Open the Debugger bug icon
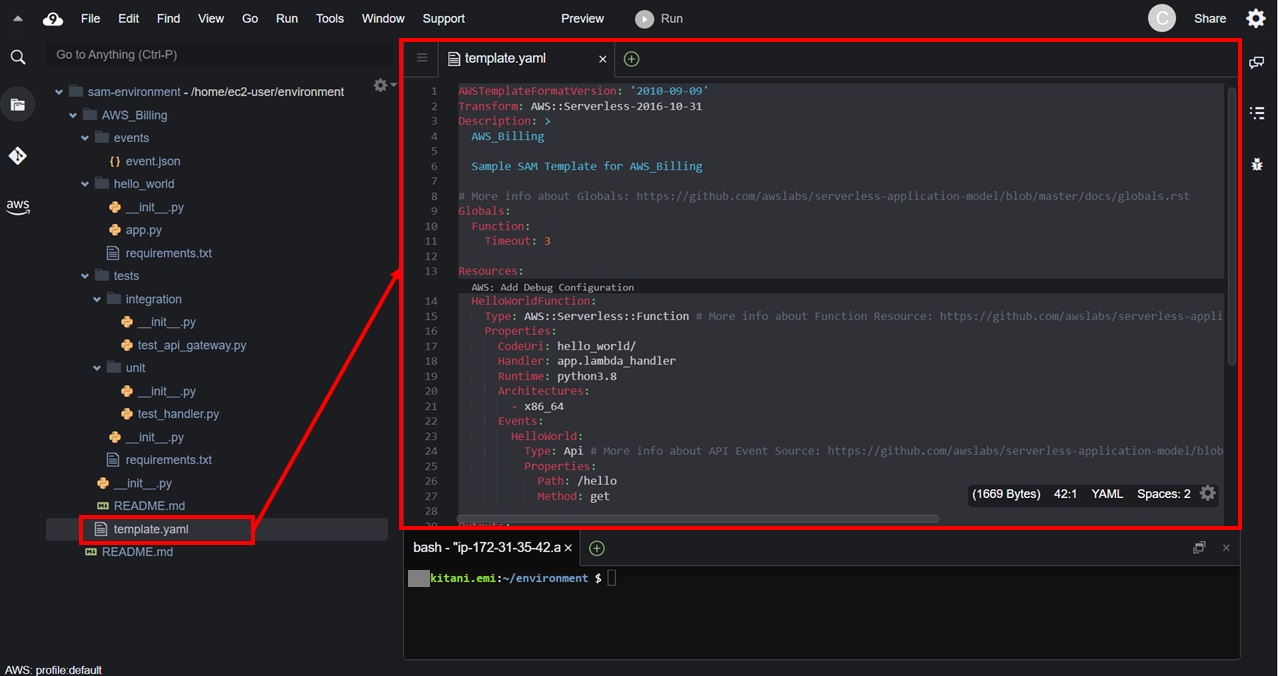The width and height of the screenshot is (1278, 676). (1257, 164)
